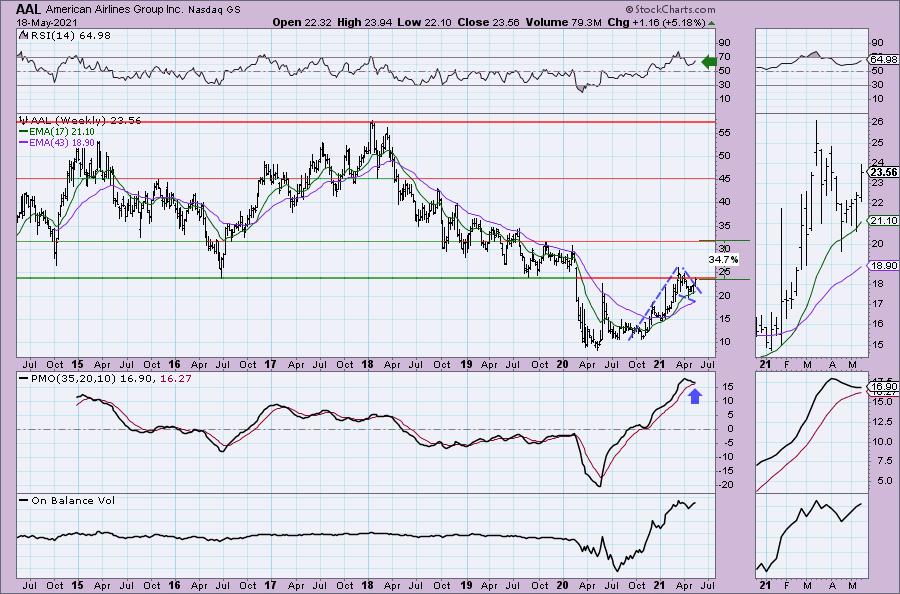
Task: Click the -20 PMO axis label
Action: click(x=726, y=486)
